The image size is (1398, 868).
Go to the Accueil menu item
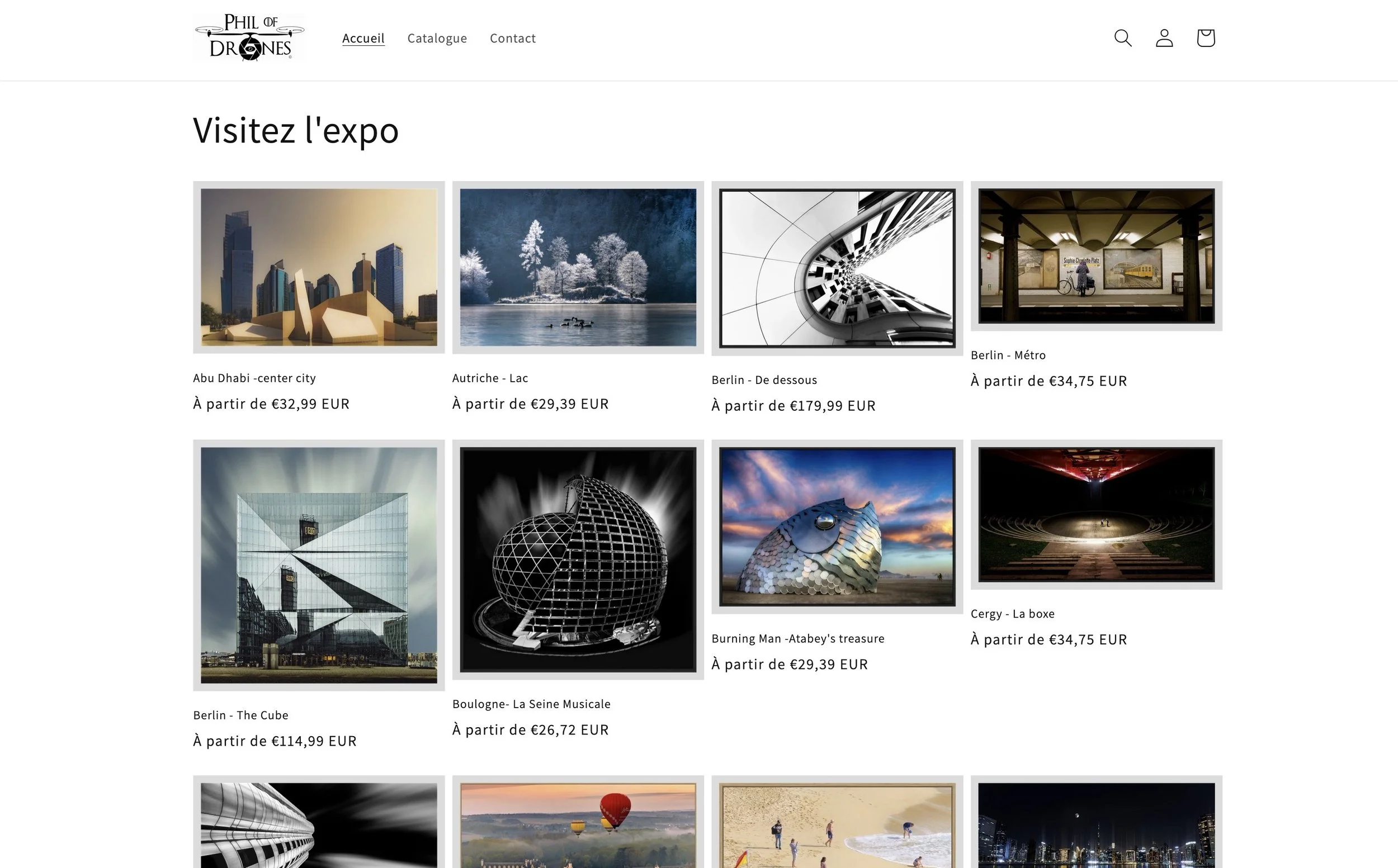click(363, 38)
